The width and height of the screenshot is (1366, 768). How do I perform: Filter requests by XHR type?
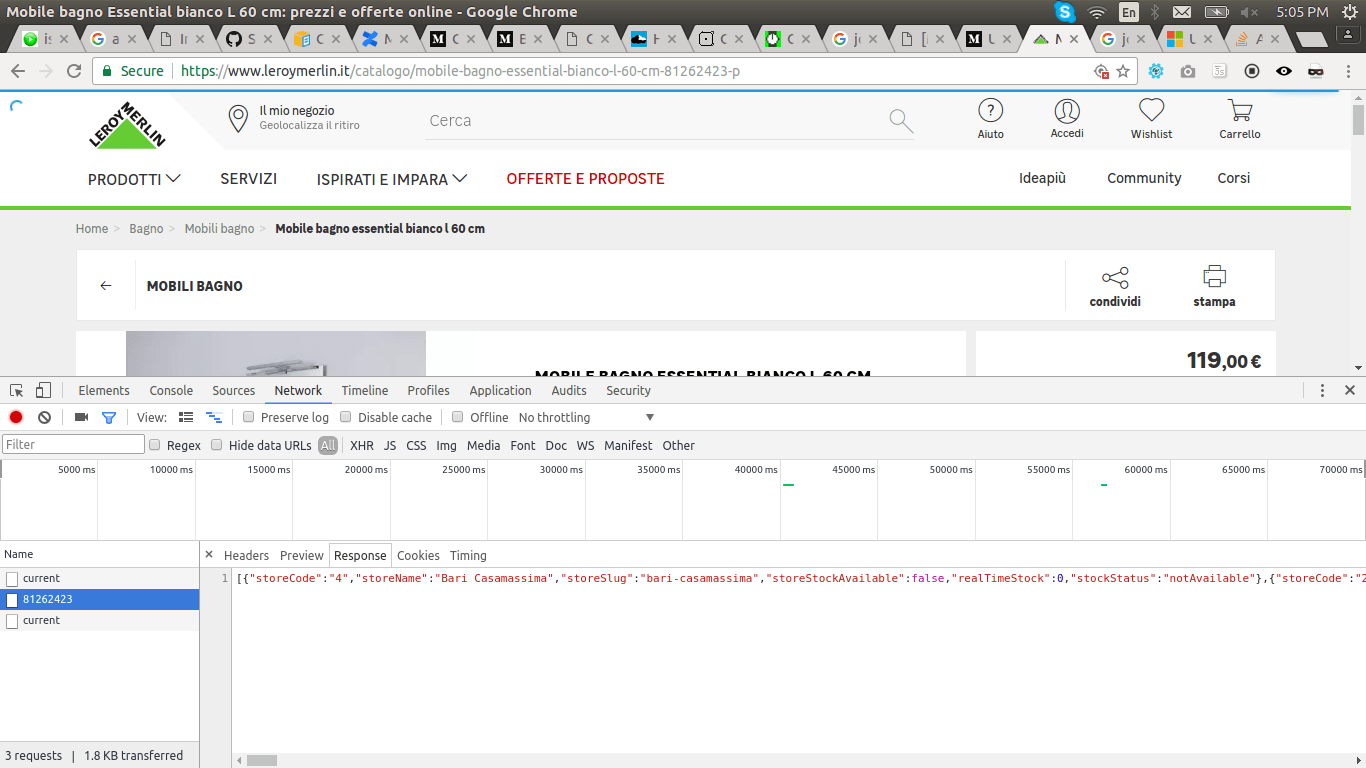(x=361, y=445)
